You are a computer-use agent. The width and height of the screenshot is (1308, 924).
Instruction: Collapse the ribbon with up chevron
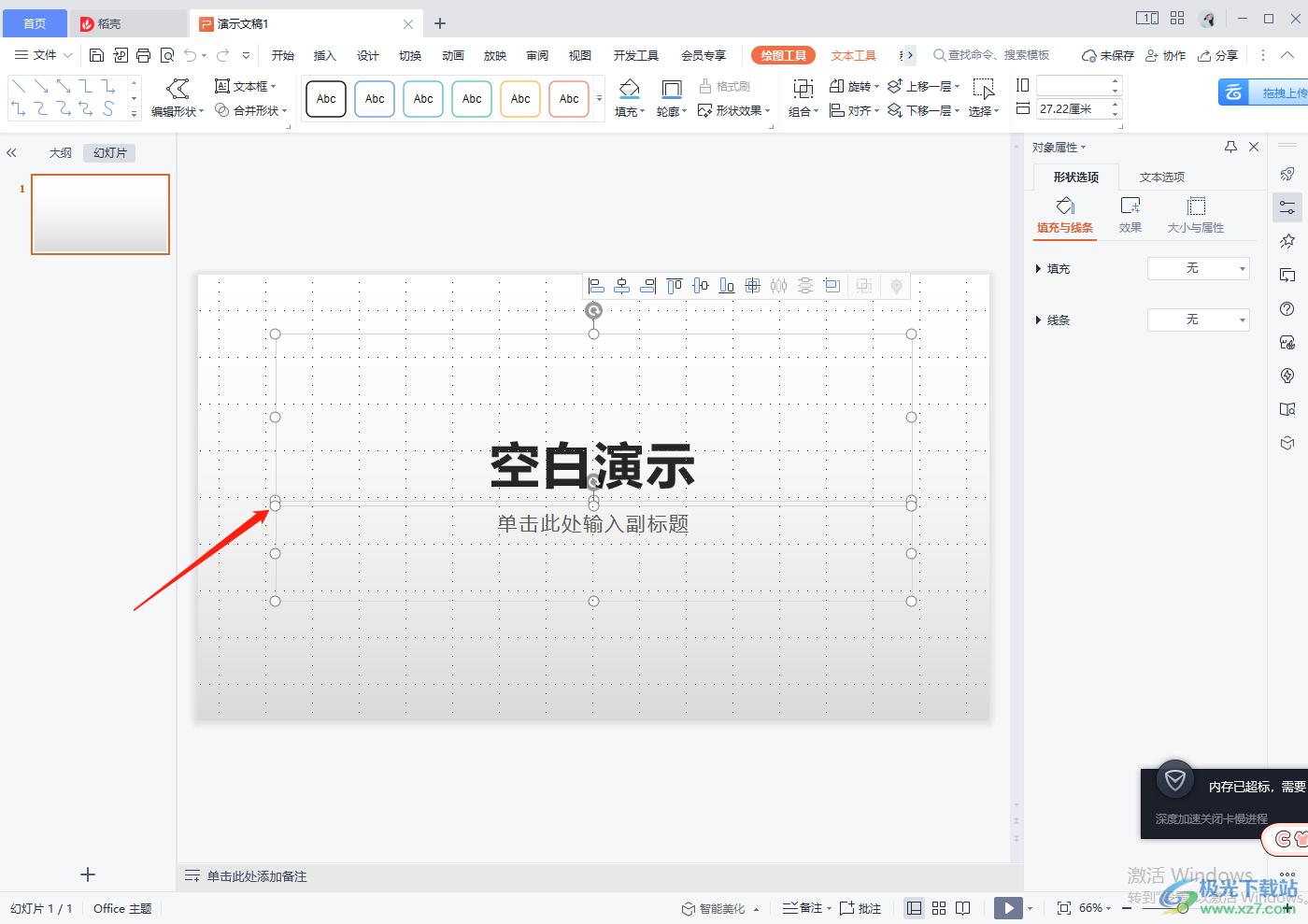[x=1287, y=55]
